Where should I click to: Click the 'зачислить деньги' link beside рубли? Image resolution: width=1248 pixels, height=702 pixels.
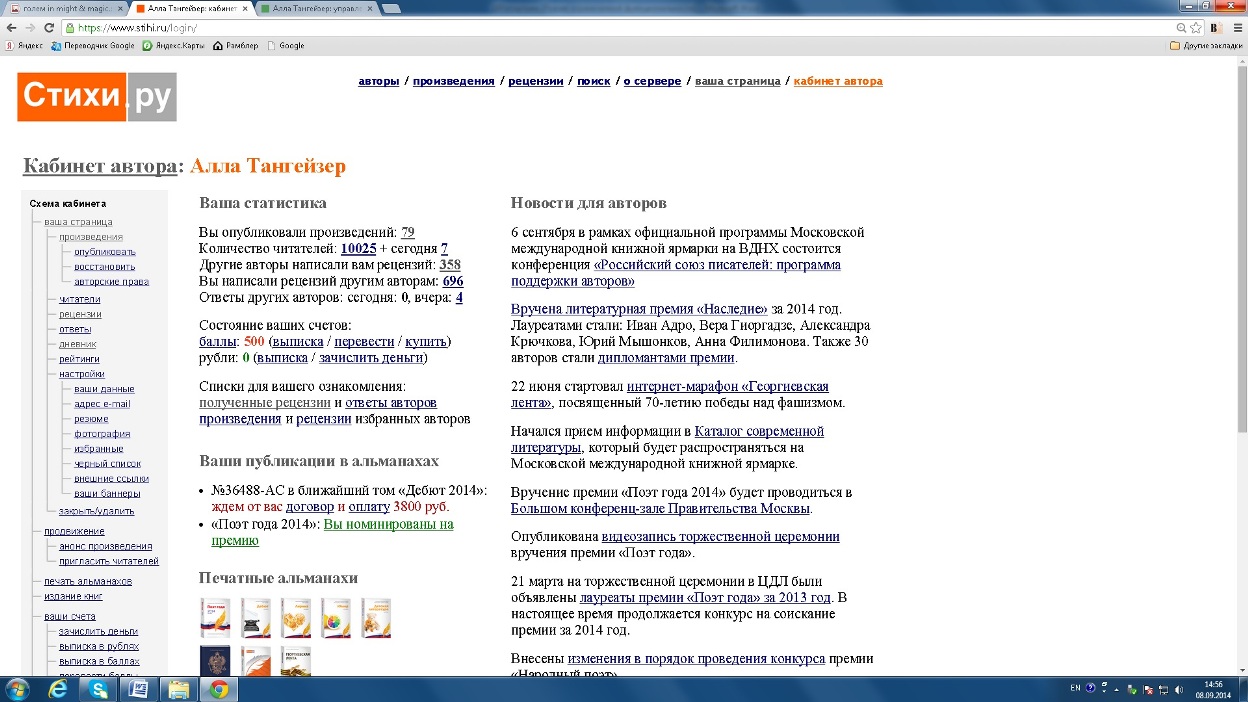click(371, 358)
